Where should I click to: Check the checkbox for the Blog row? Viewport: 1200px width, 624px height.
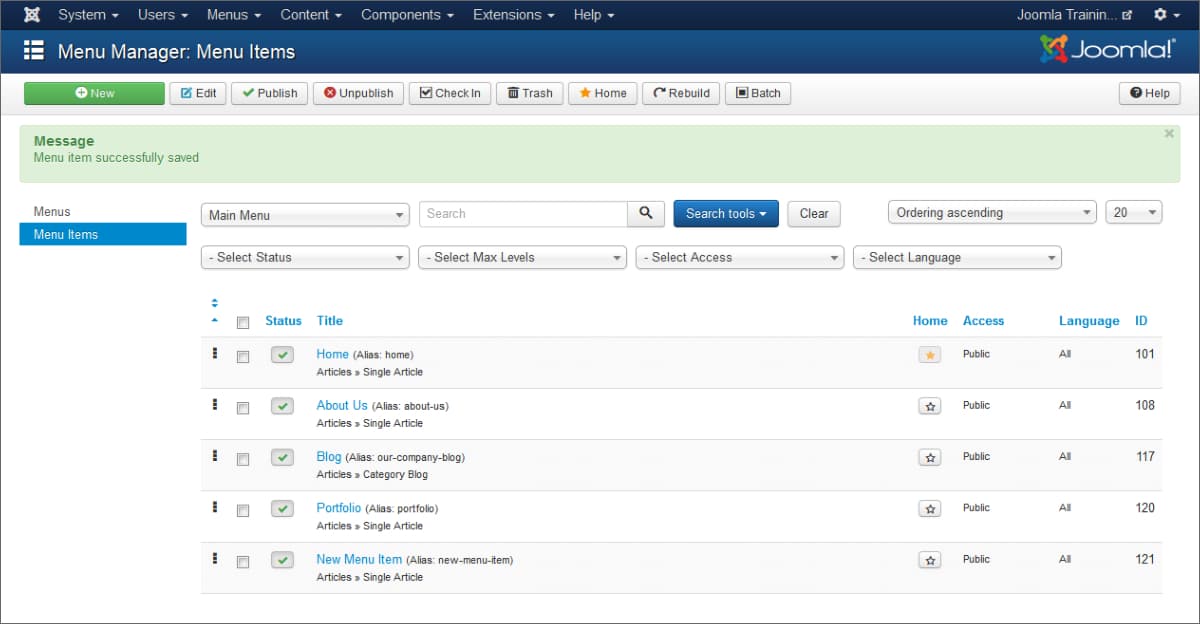click(x=242, y=458)
